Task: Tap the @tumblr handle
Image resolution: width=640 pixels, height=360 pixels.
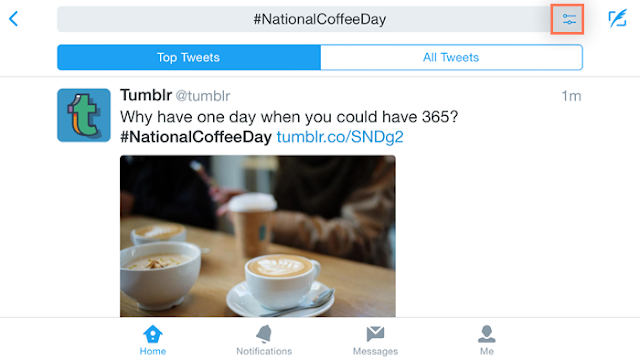Action: (203, 96)
